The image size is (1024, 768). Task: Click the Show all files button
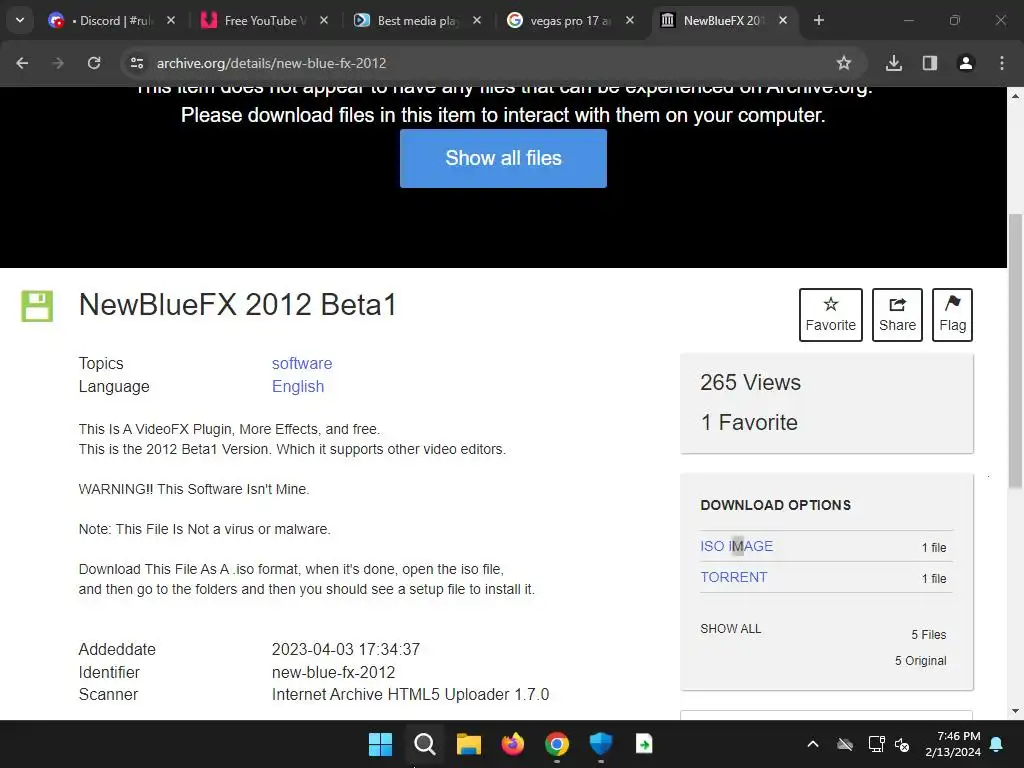[503, 158]
